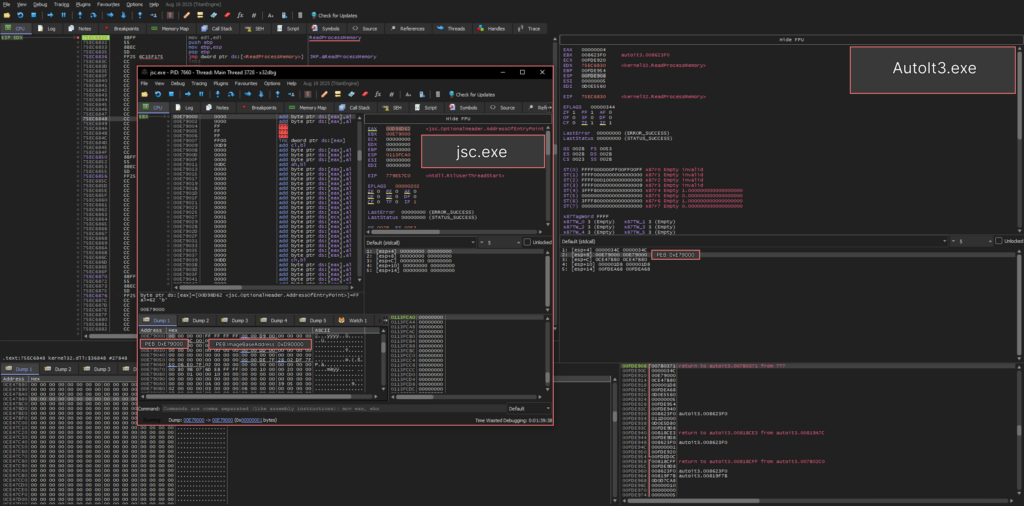Image resolution: width=1024 pixels, height=506 pixels.
Task: Click the command input field in jsc.exe
Action: (330, 408)
